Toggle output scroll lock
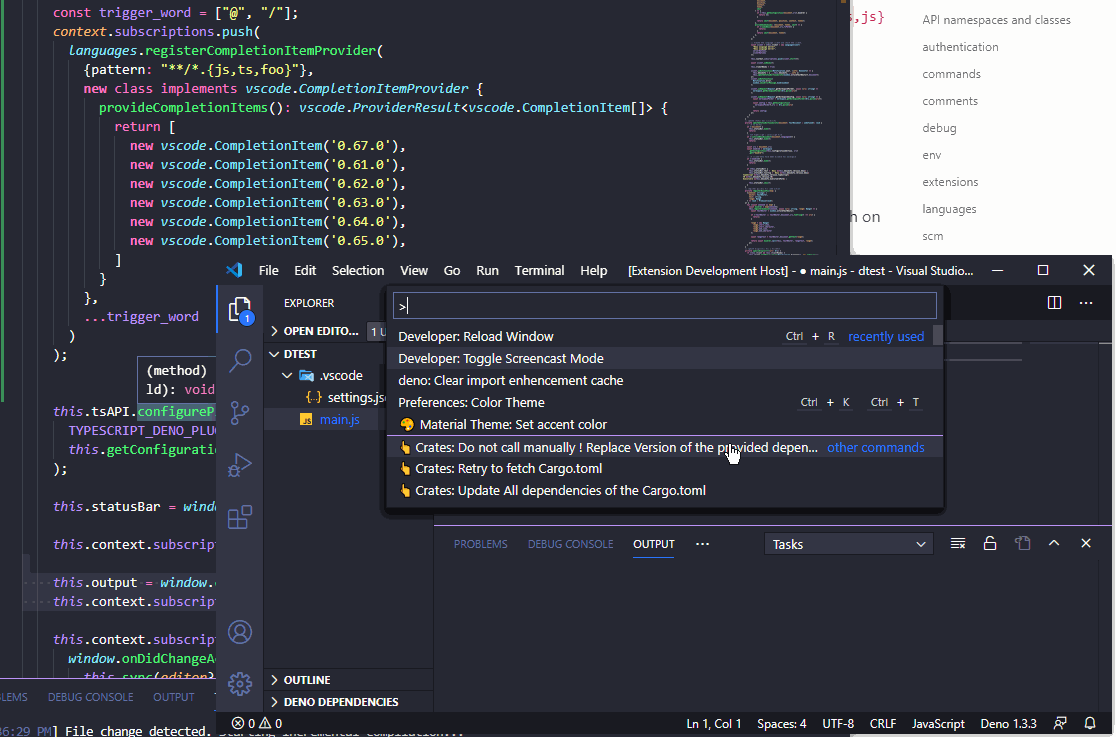Image resolution: width=1116 pixels, height=737 pixels. pos(990,543)
